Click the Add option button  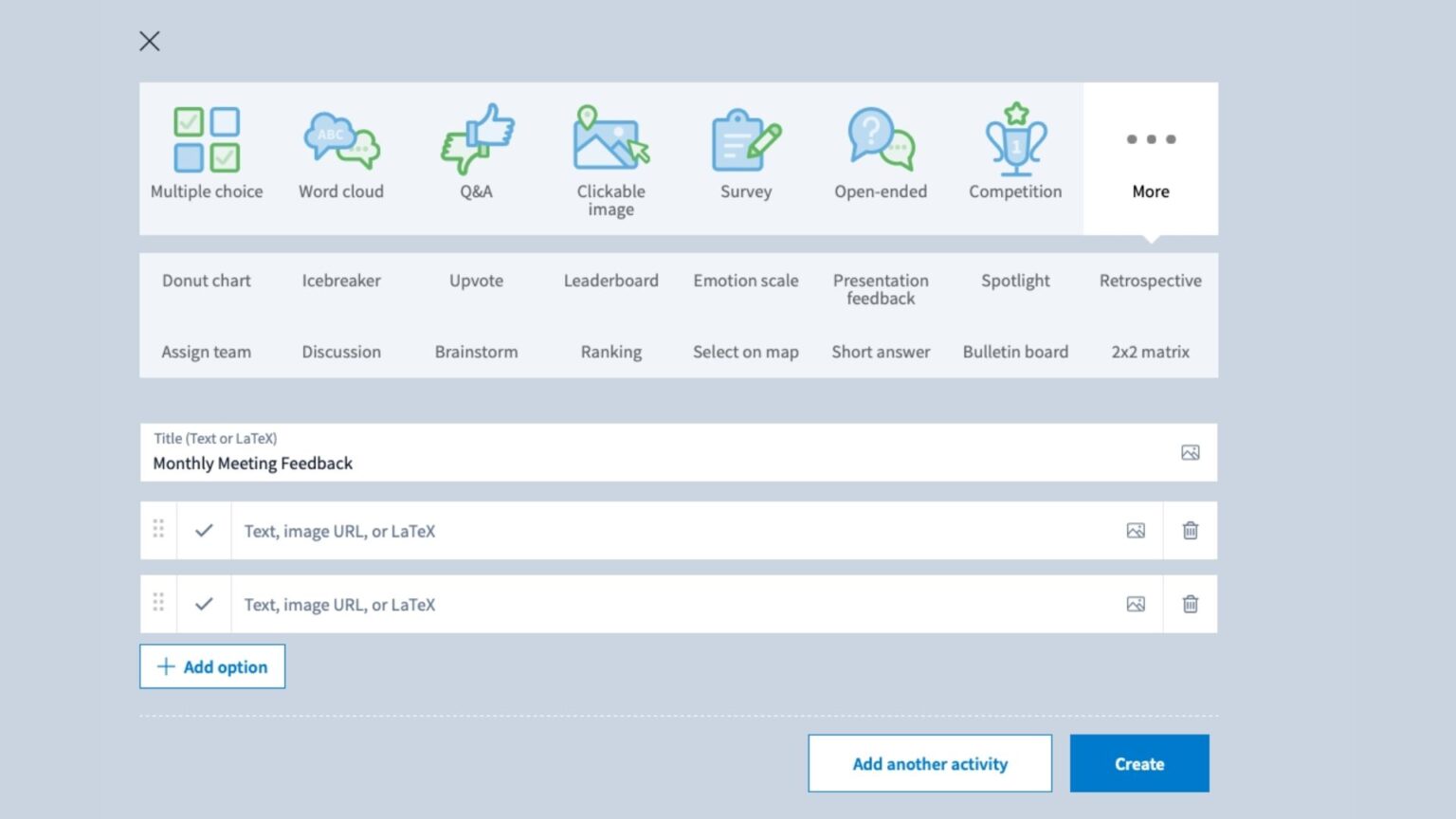[x=212, y=667]
